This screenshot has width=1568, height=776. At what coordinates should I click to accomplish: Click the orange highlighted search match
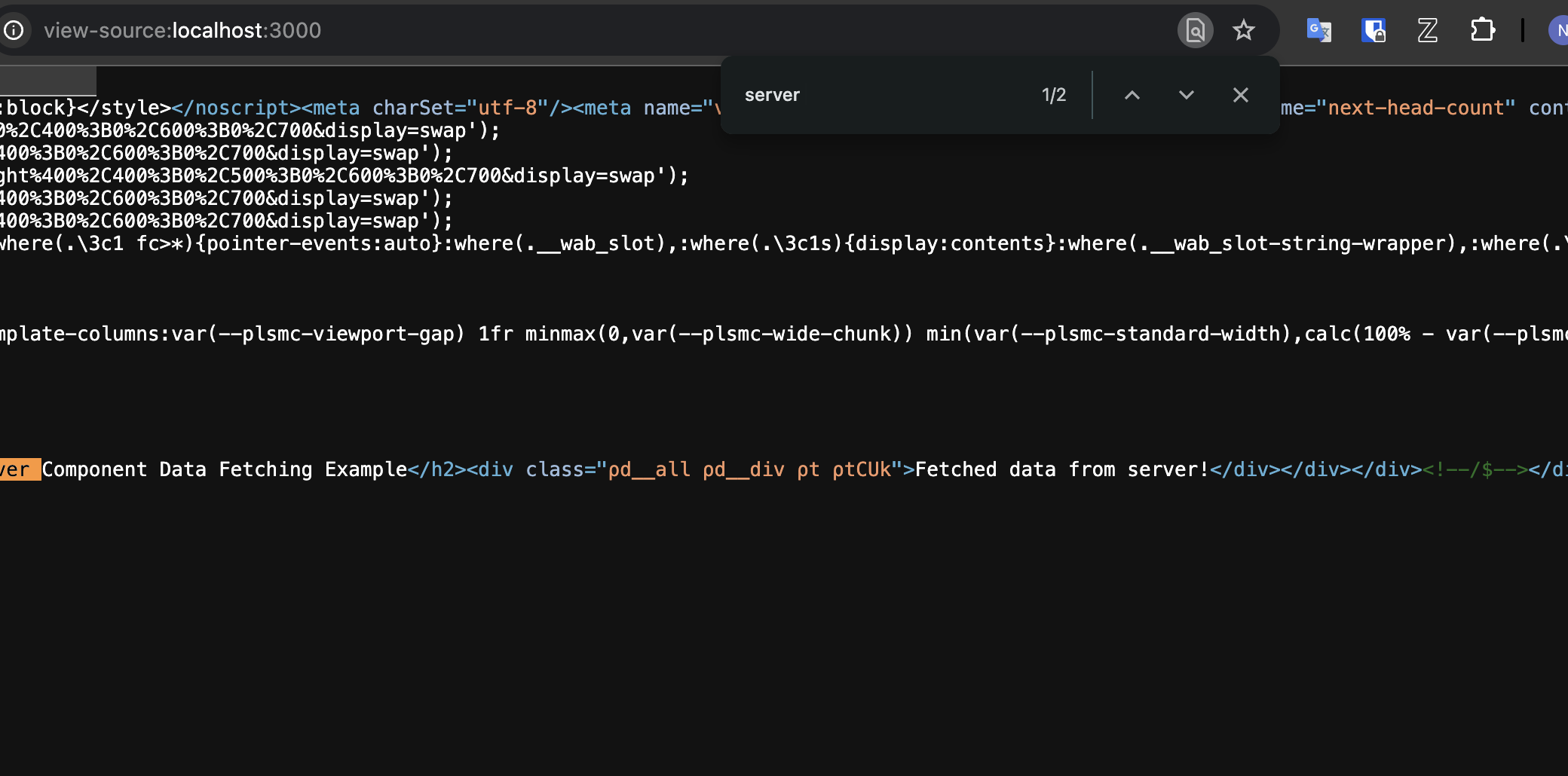pos(18,469)
